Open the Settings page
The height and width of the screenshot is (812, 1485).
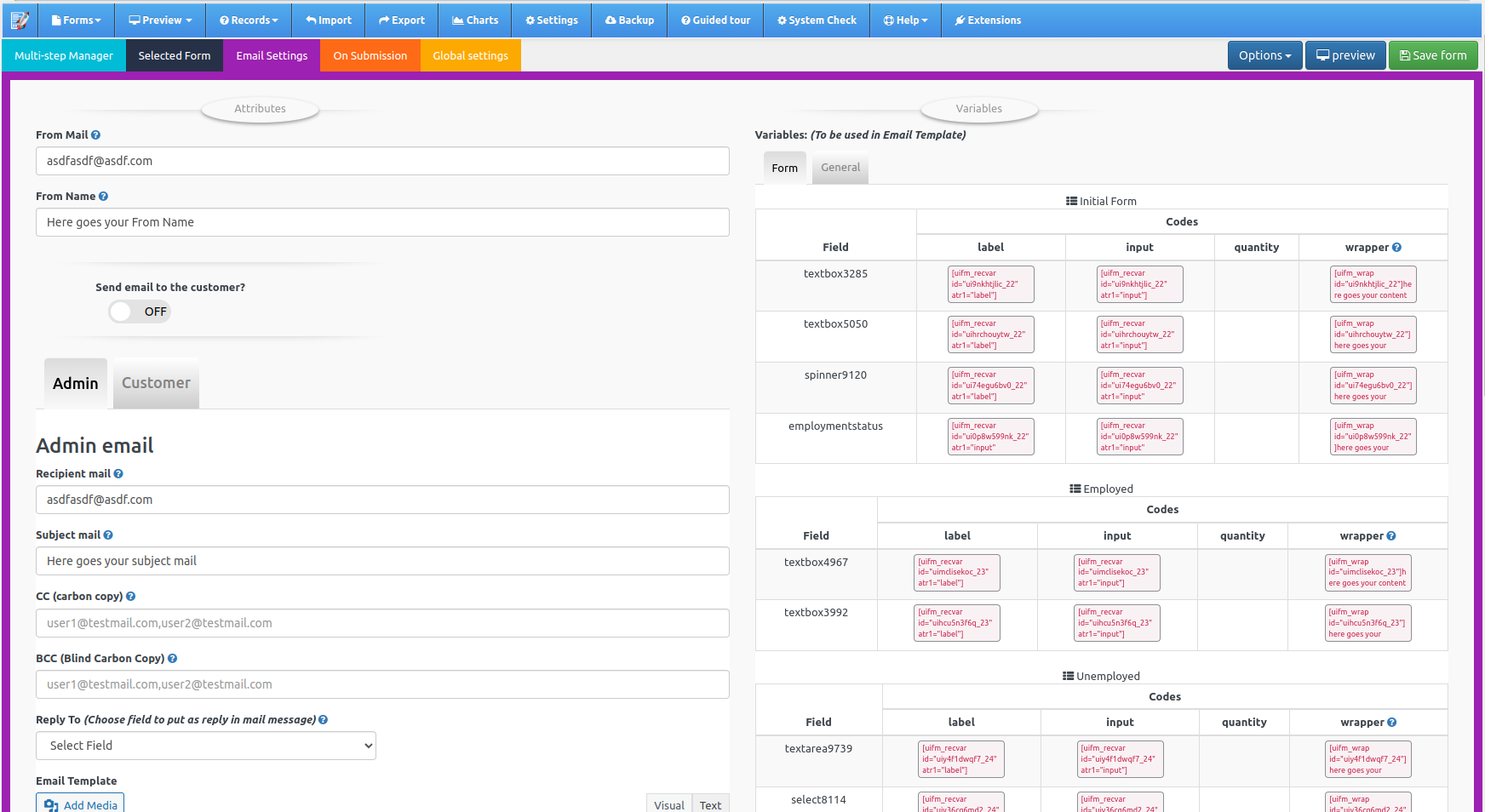tap(551, 20)
